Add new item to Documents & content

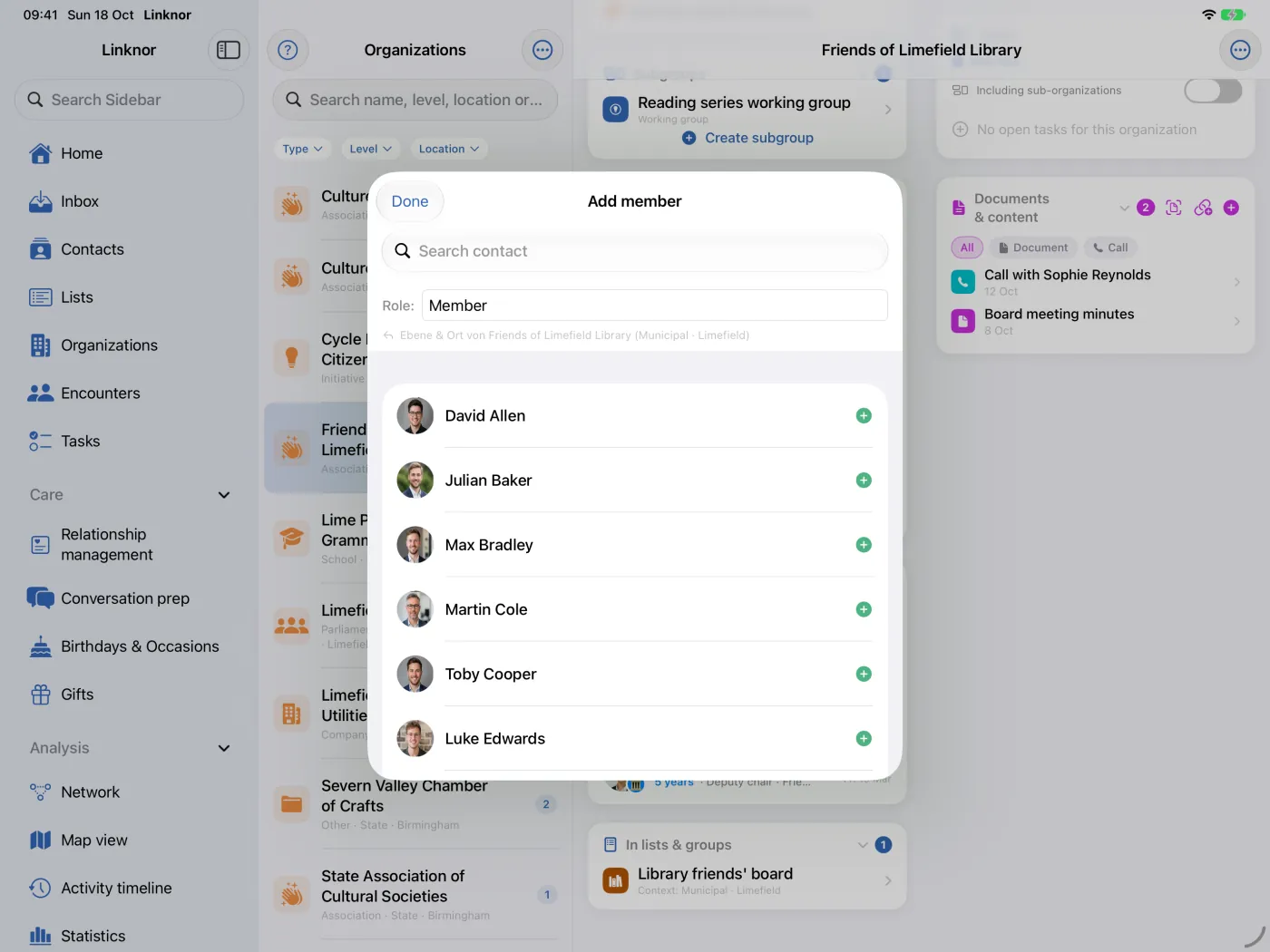coord(1231,208)
